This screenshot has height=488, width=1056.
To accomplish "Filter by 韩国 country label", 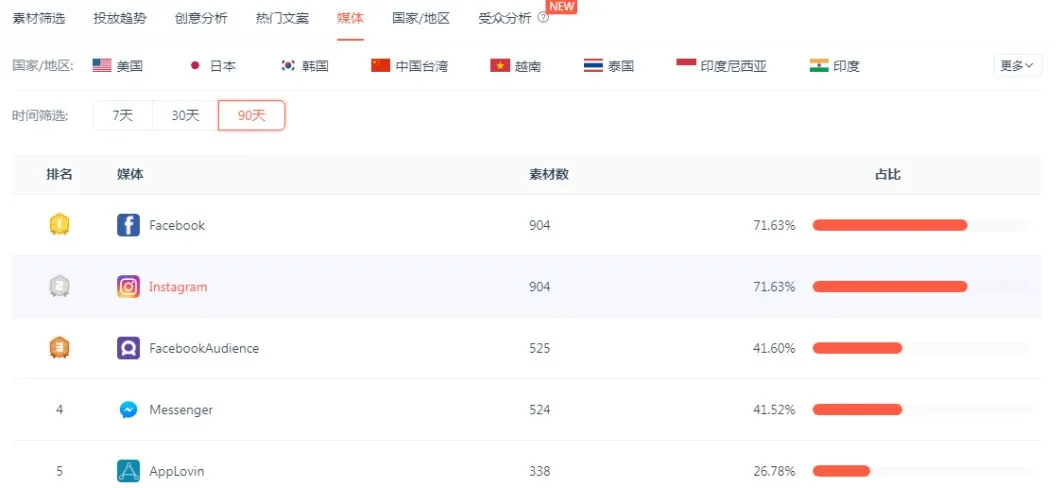I will (315, 66).
